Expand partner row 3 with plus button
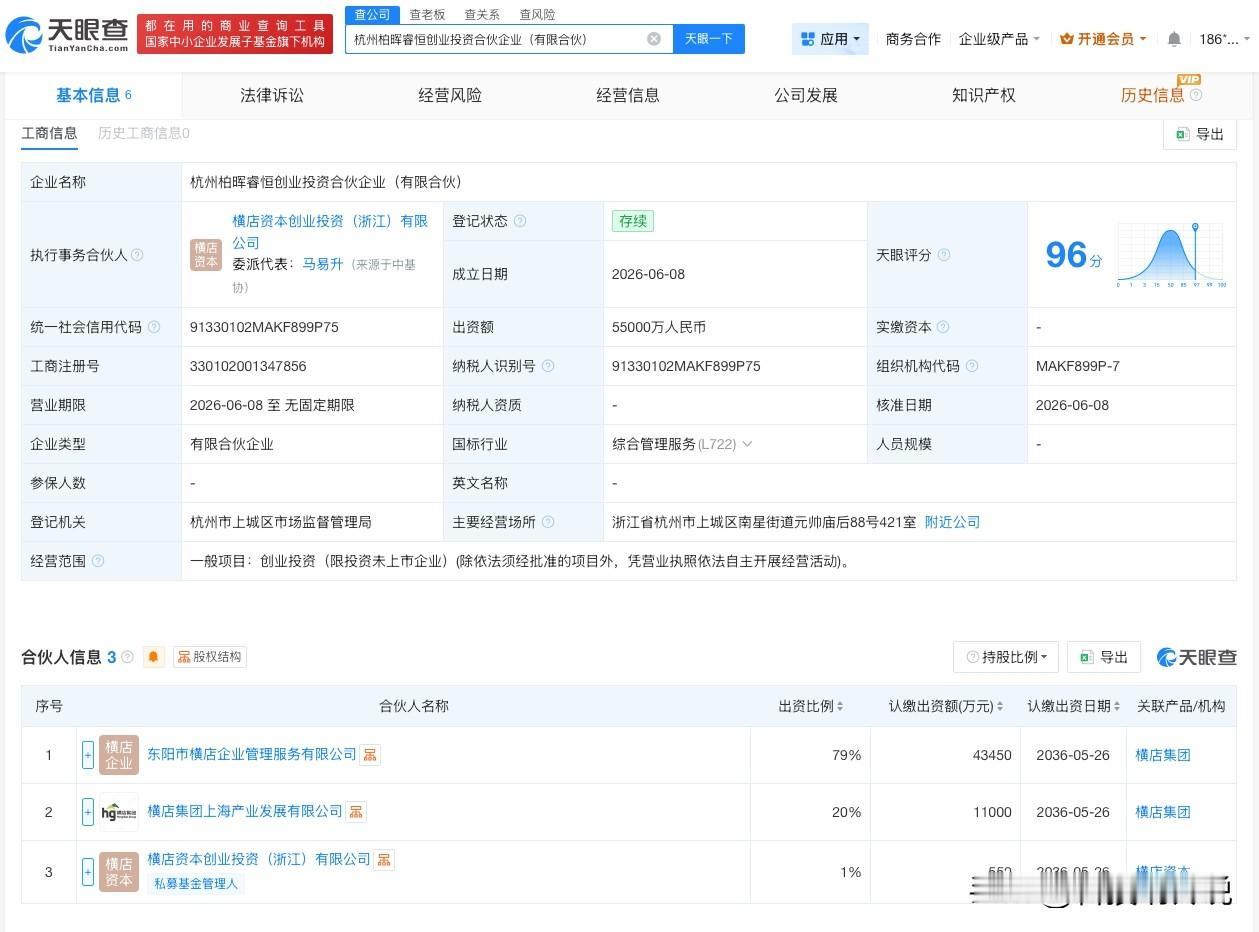 point(88,871)
